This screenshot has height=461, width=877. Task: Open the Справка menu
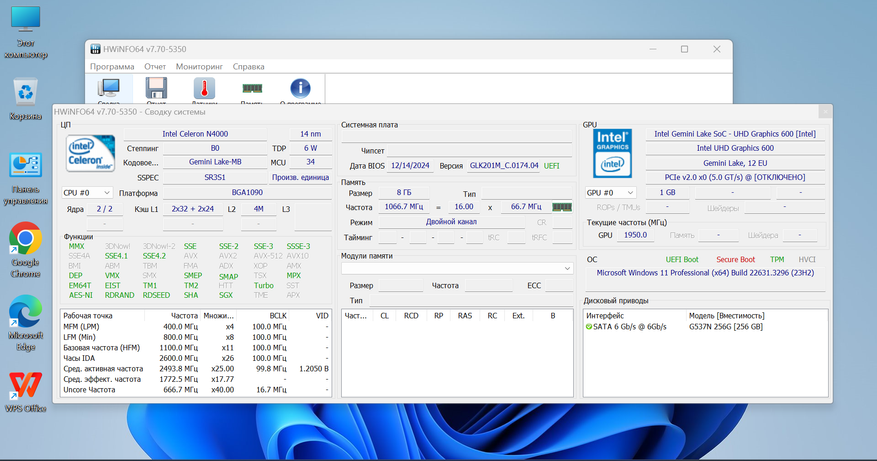point(248,66)
